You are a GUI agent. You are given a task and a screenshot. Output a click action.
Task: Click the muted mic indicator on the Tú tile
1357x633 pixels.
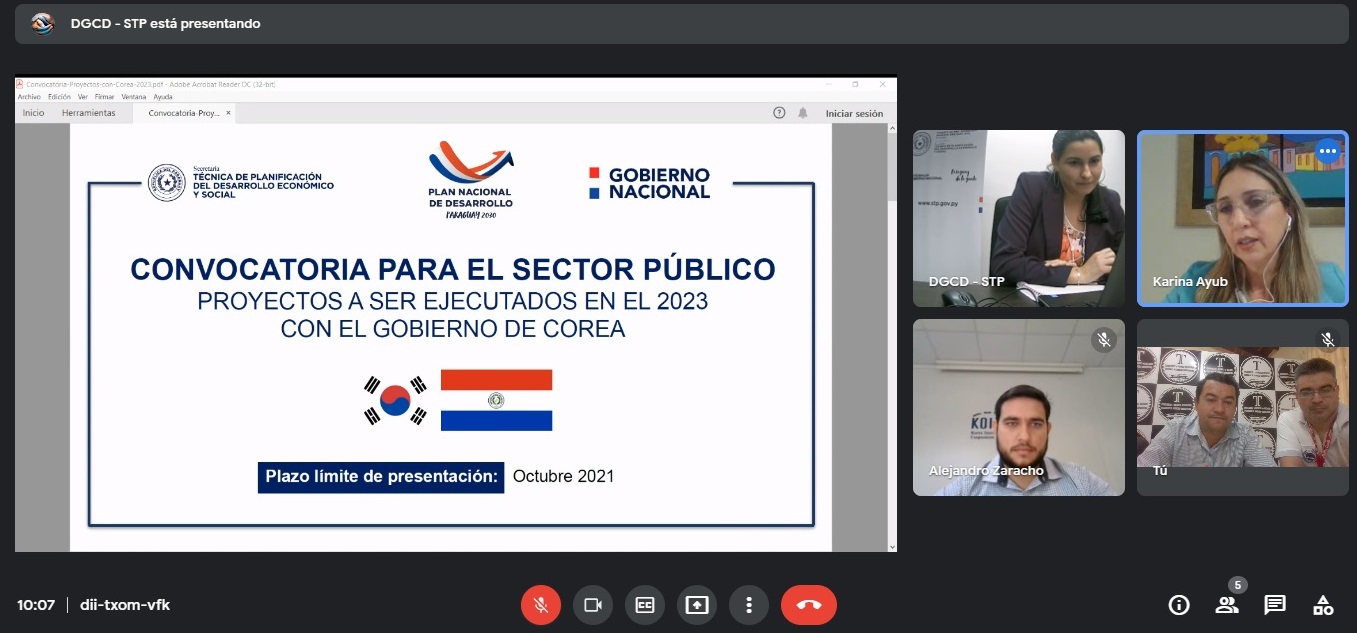(1328, 340)
